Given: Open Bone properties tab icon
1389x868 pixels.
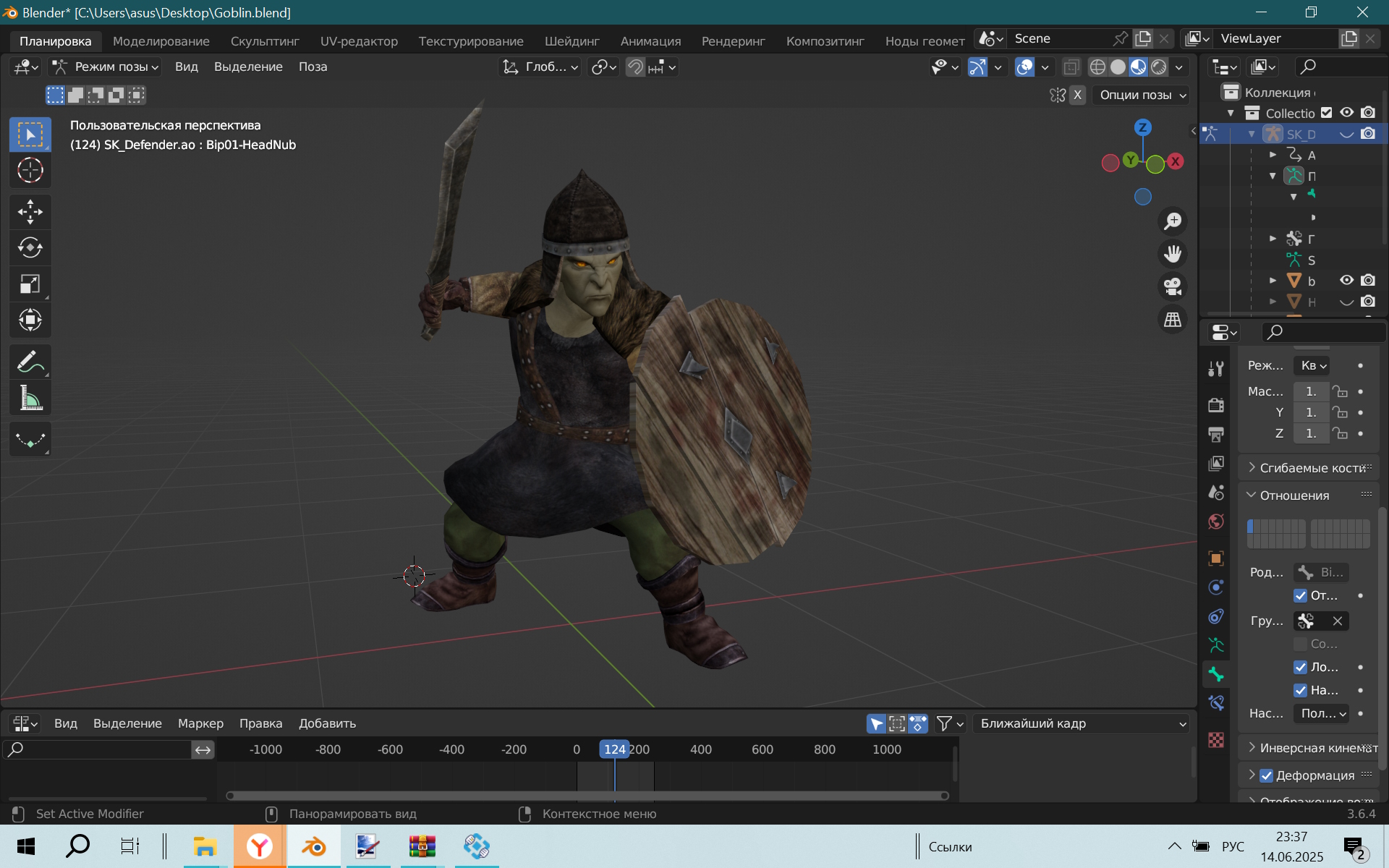Looking at the screenshot, I should coord(1216,674).
